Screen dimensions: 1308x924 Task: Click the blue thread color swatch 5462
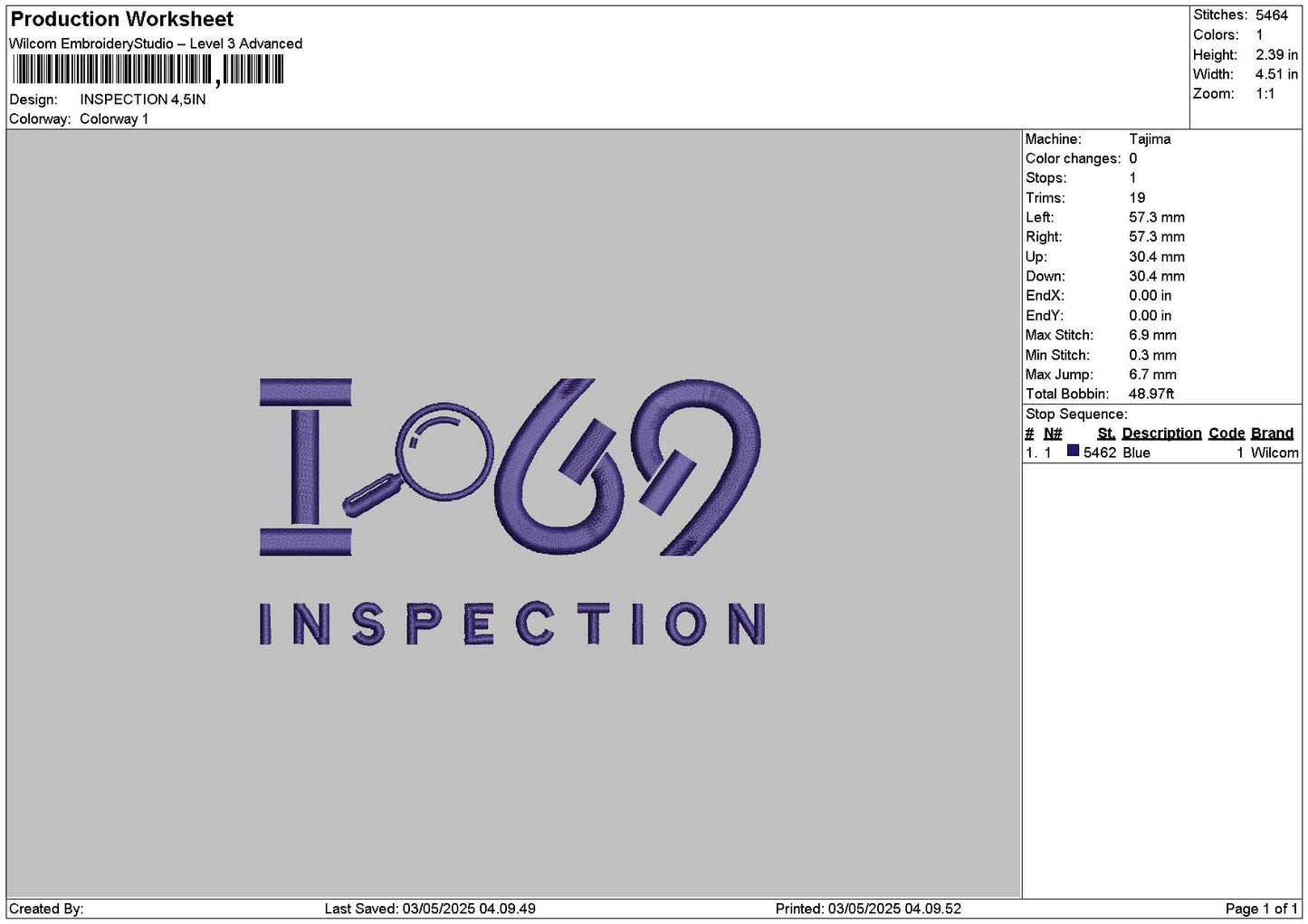(x=1073, y=452)
